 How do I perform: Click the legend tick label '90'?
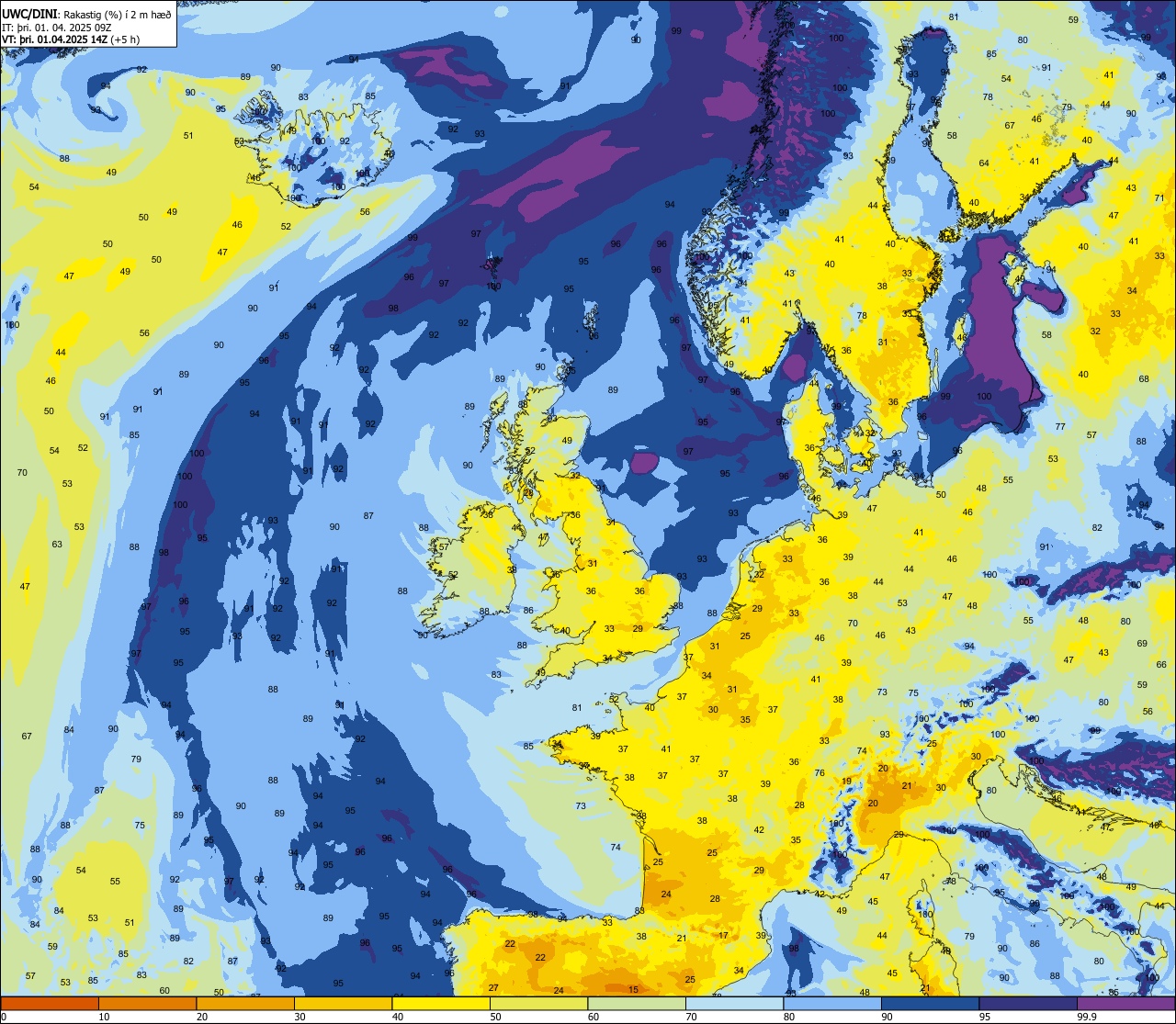[x=887, y=1017]
